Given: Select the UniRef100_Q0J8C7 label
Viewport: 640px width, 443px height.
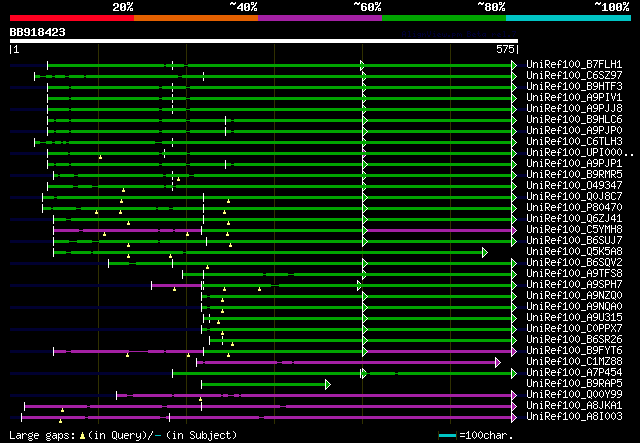Looking at the screenshot, I should (574, 197).
